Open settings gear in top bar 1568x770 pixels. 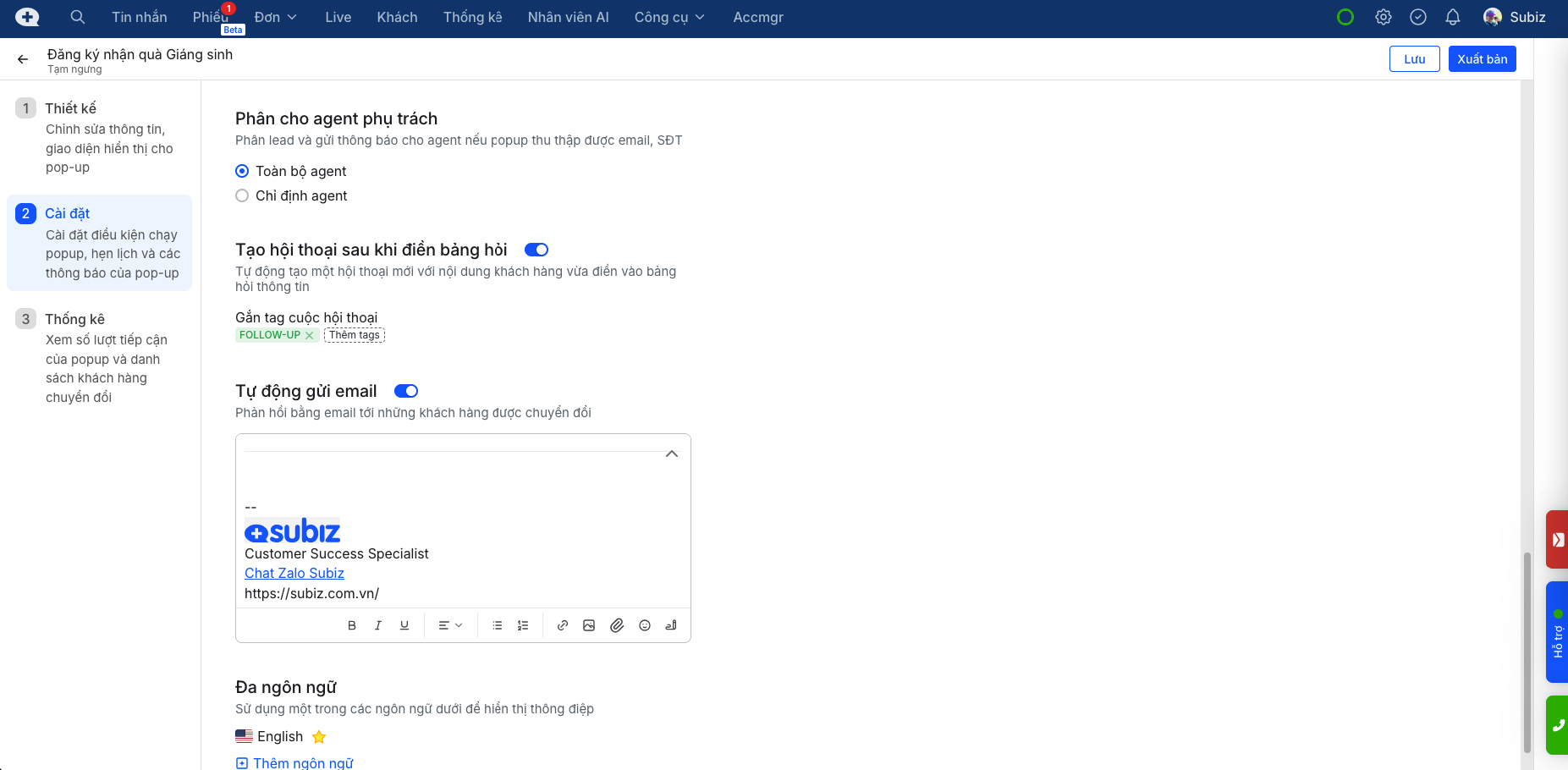coord(1384,17)
